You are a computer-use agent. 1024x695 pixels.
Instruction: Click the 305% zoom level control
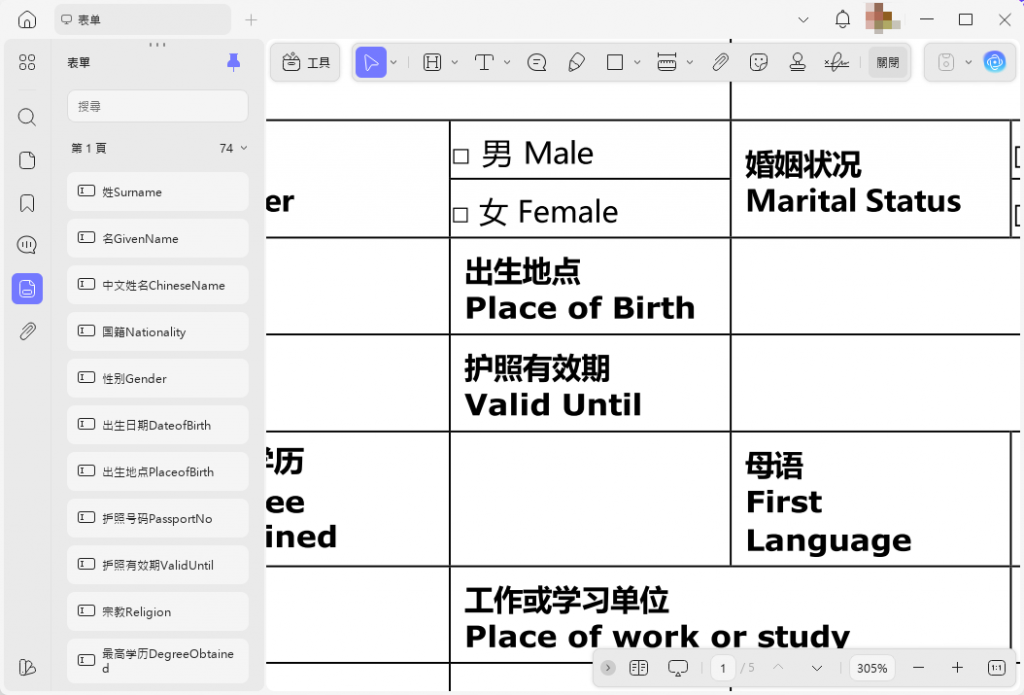coord(871,668)
